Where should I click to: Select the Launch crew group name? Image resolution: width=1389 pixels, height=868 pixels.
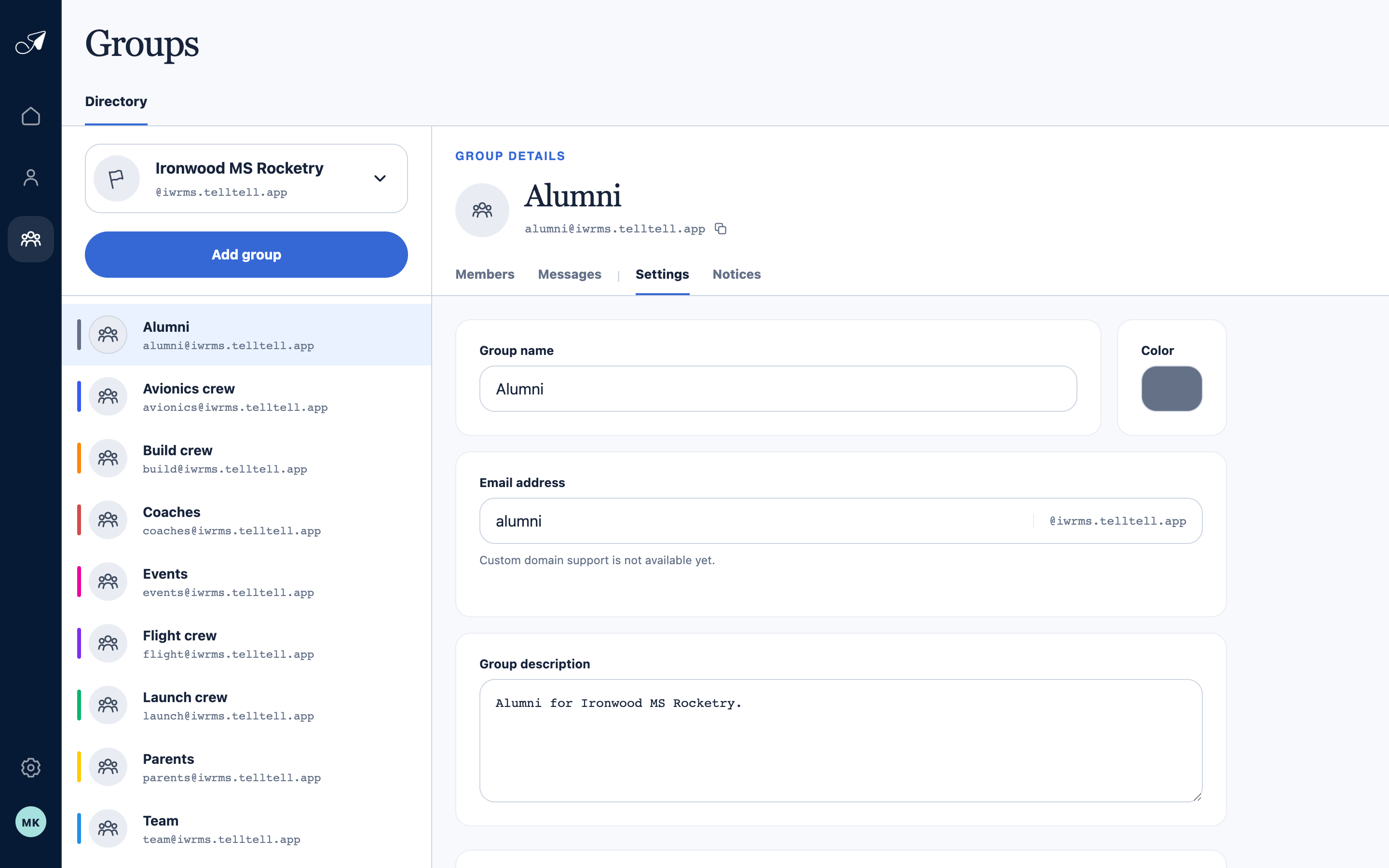tap(185, 697)
